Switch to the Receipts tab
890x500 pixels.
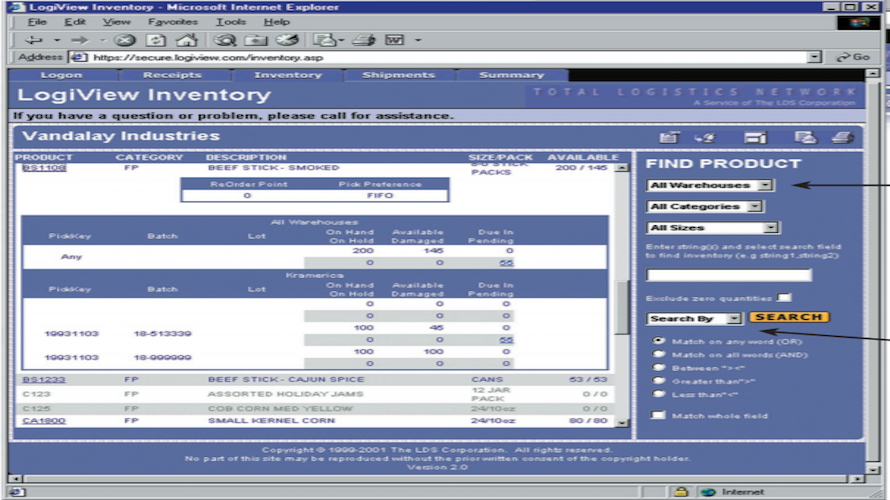(x=173, y=75)
